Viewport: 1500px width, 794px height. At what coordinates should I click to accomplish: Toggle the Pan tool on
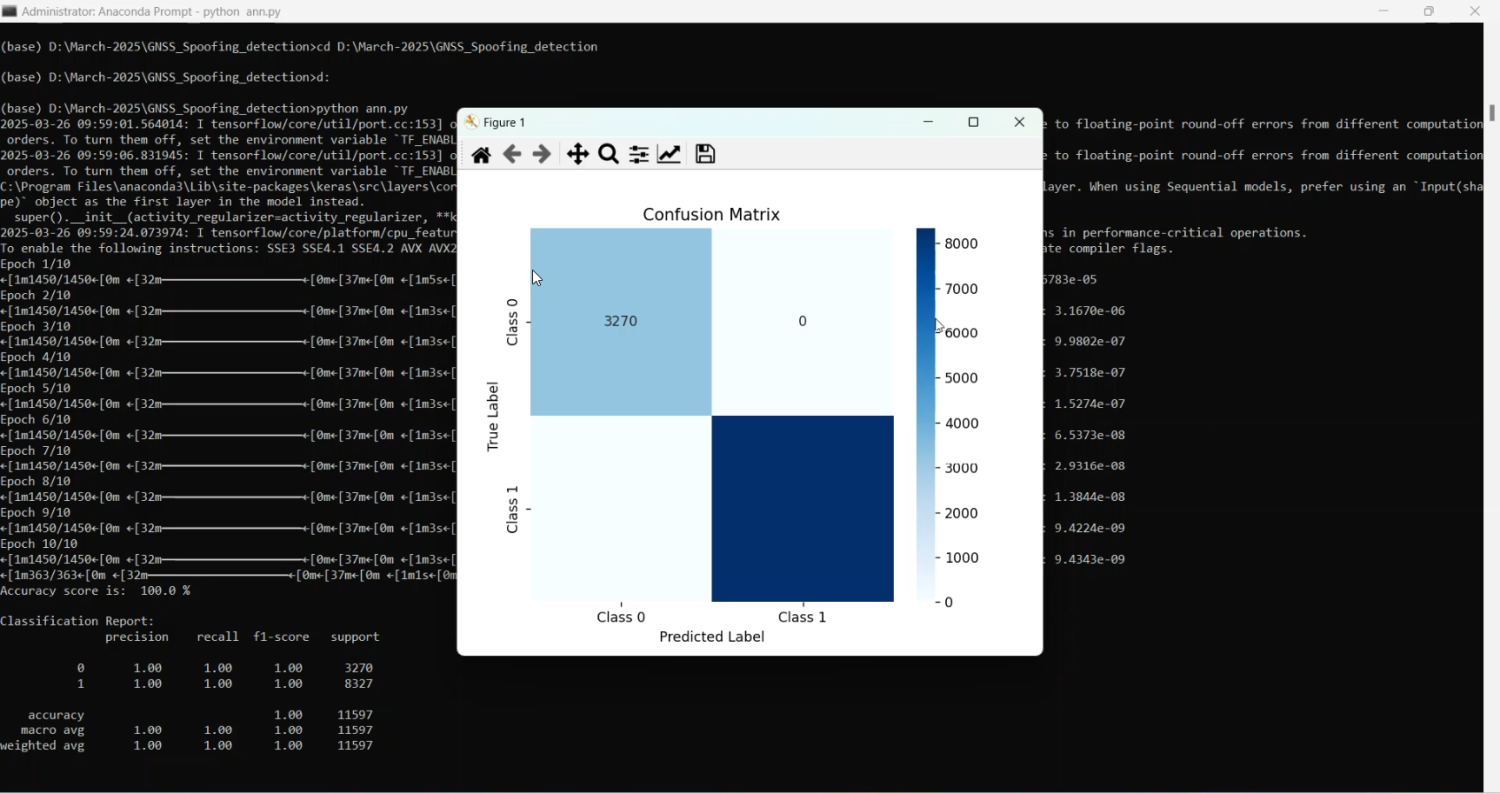[x=577, y=154]
